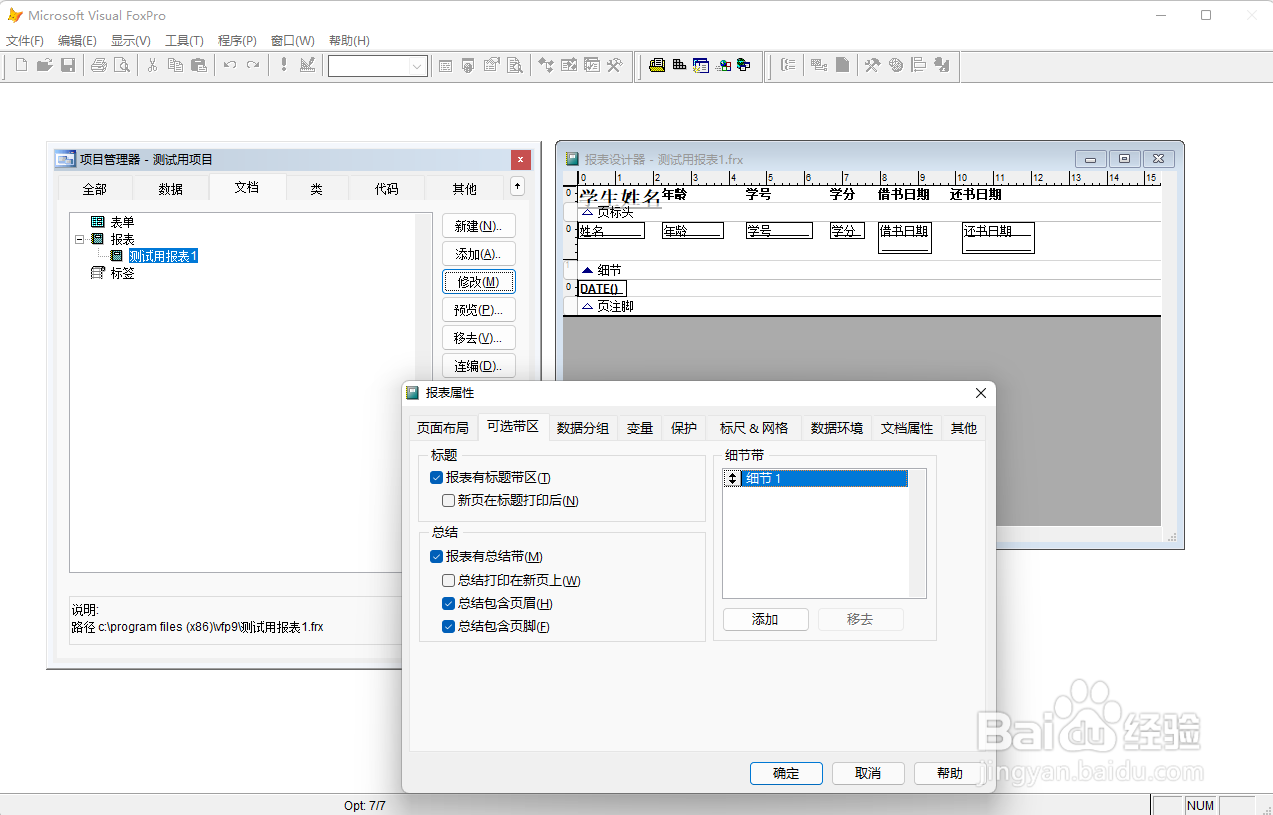Toggle 总结包含页眉 checkbox
This screenshot has width=1273, height=815.
click(x=448, y=603)
